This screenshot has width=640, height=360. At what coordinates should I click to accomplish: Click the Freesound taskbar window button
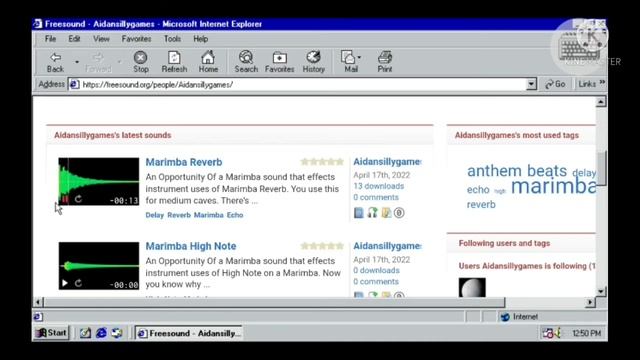189,333
